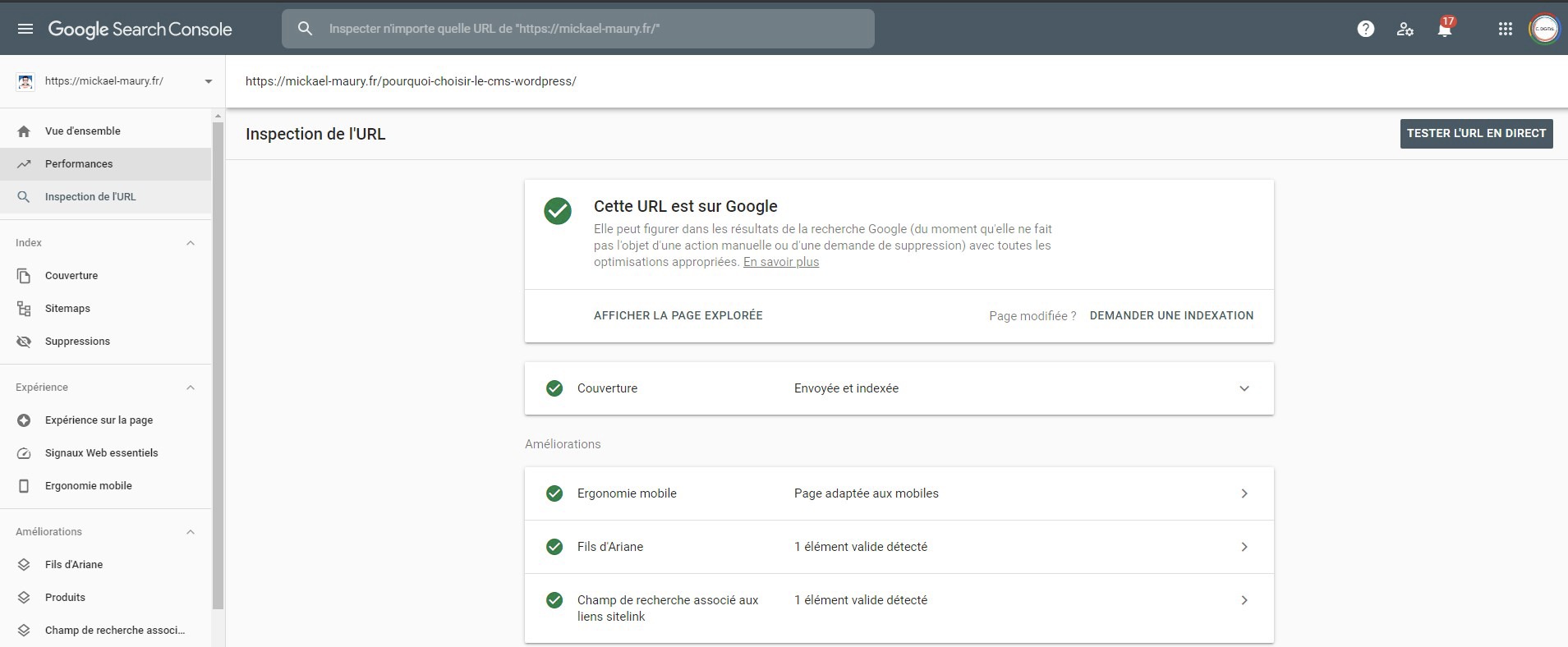Open the user settings icon

(1405, 29)
